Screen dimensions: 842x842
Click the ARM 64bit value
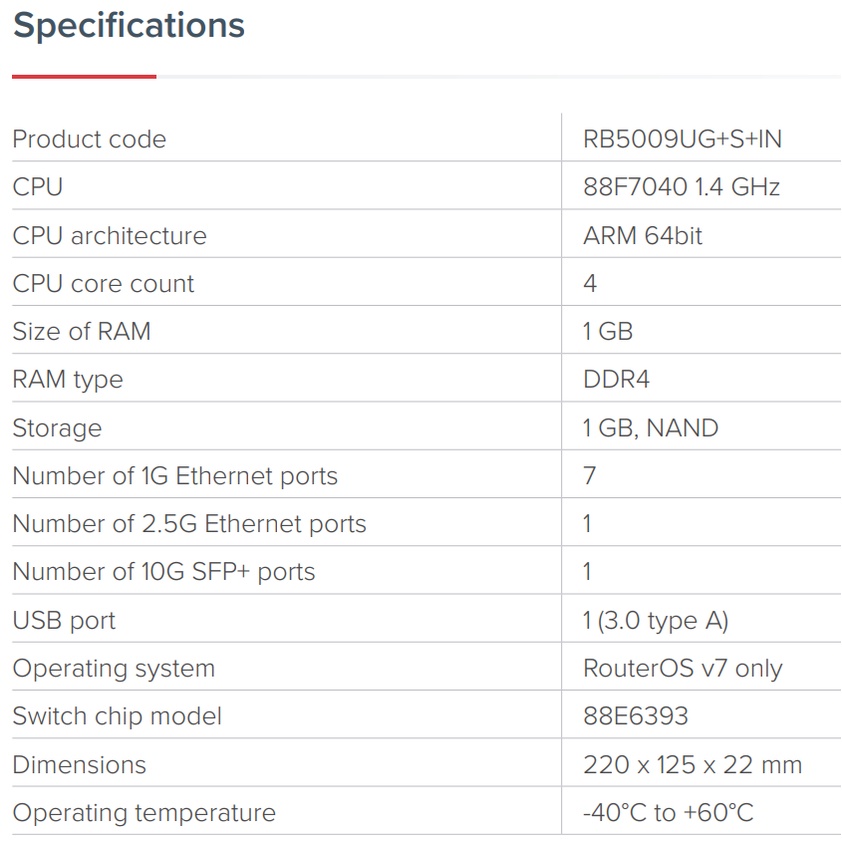[642, 236]
